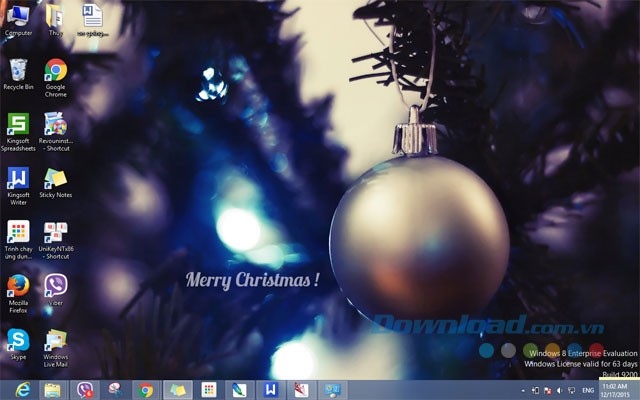640x400 pixels.
Task: Launch the Skype desktop shortcut
Action: [18, 344]
